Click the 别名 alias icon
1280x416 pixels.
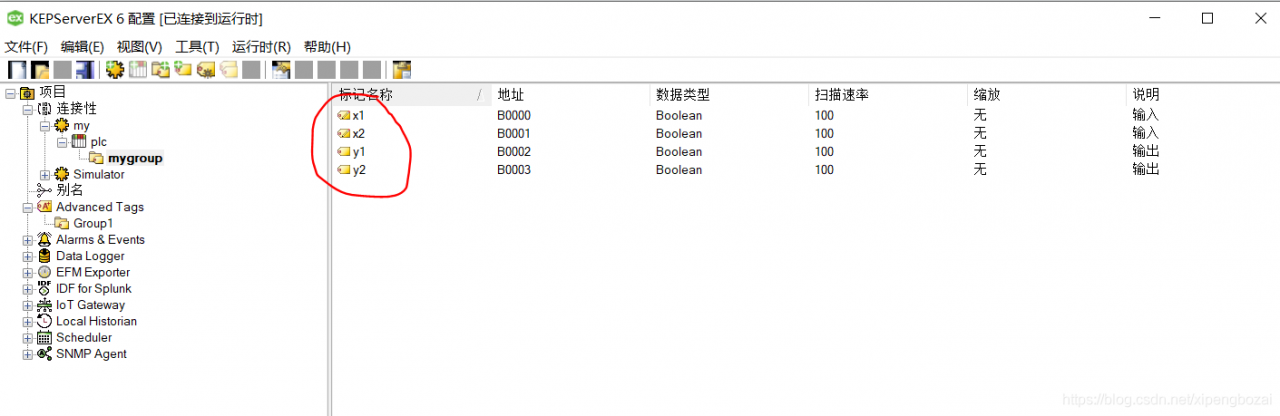click(45, 190)
